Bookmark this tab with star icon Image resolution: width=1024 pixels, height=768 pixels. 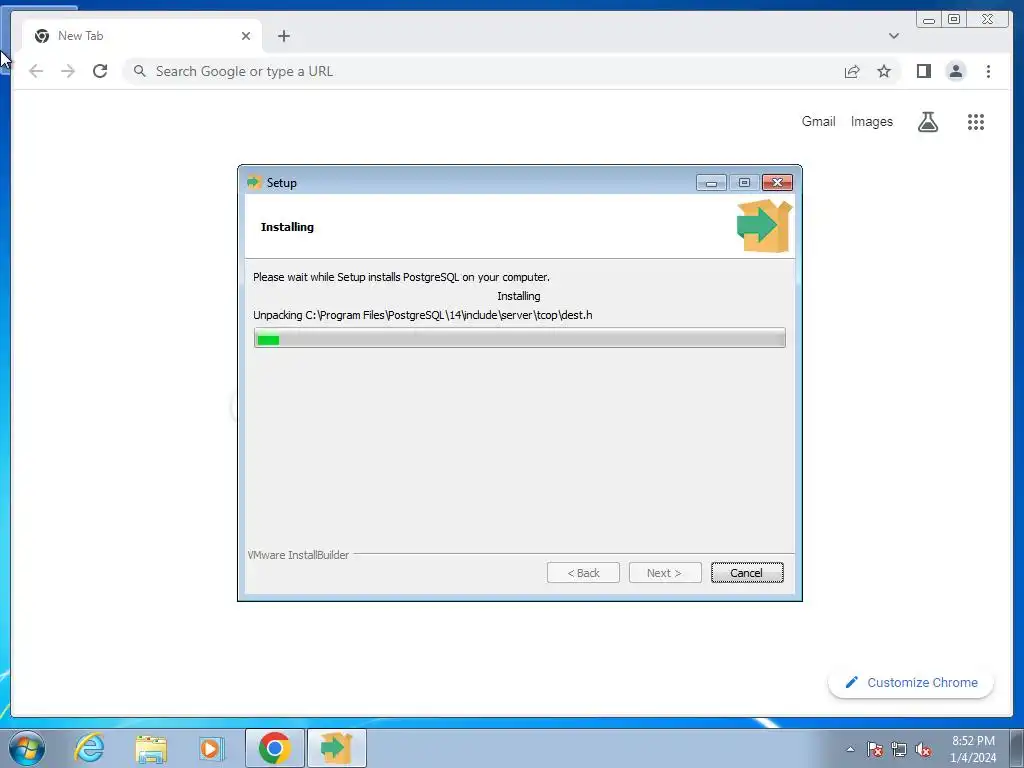pos(884,71)
